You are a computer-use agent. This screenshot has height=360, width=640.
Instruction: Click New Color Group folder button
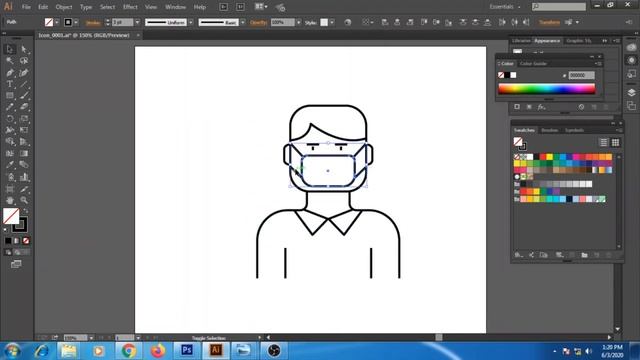584,255
